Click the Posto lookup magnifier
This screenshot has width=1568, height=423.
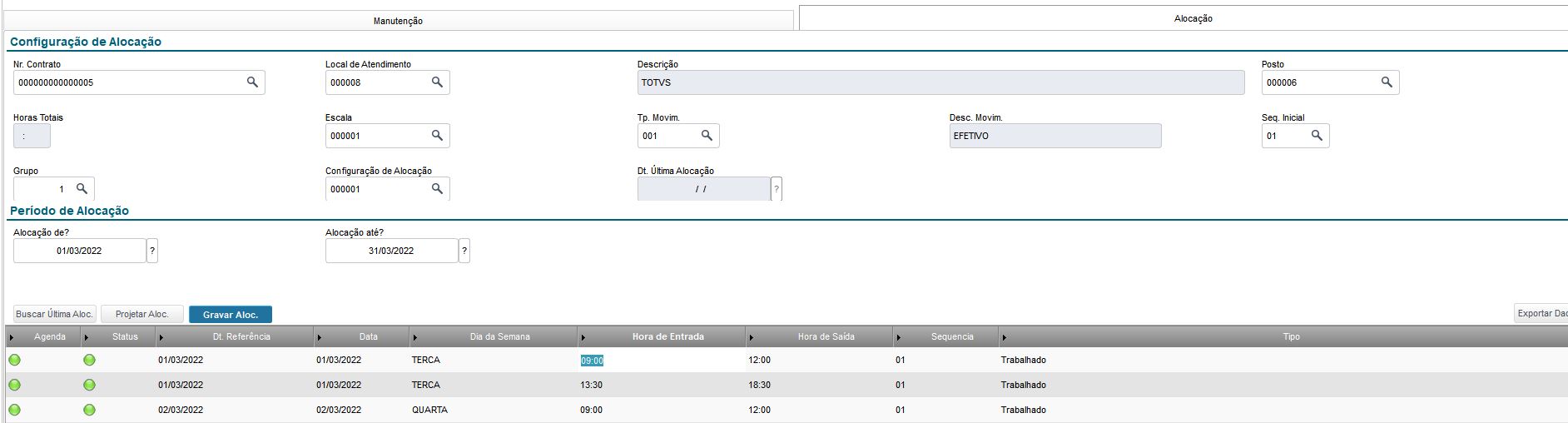(x=1387, y=82)
